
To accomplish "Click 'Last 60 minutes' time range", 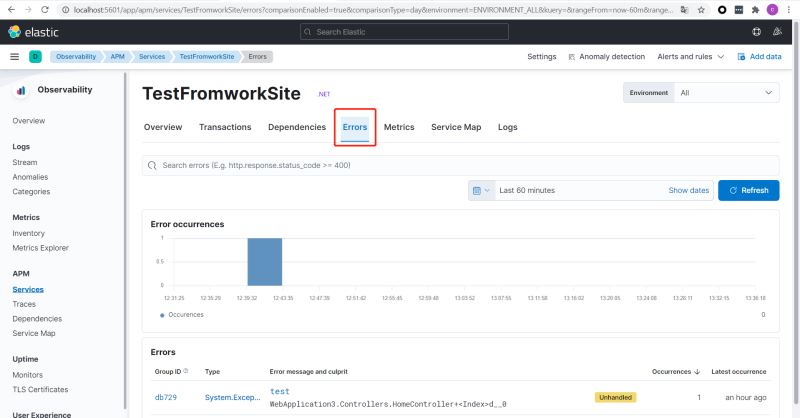I will point(527,190).
